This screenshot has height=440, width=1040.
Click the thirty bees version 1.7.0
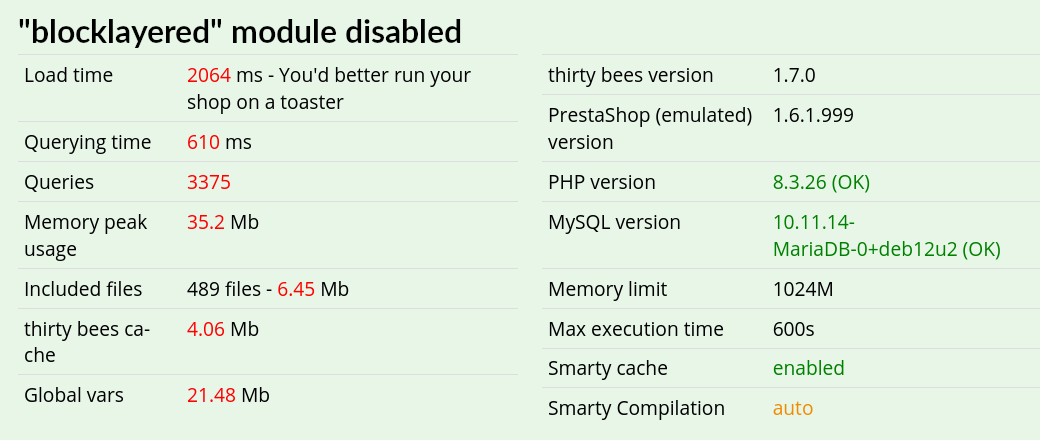click(794, 75)
